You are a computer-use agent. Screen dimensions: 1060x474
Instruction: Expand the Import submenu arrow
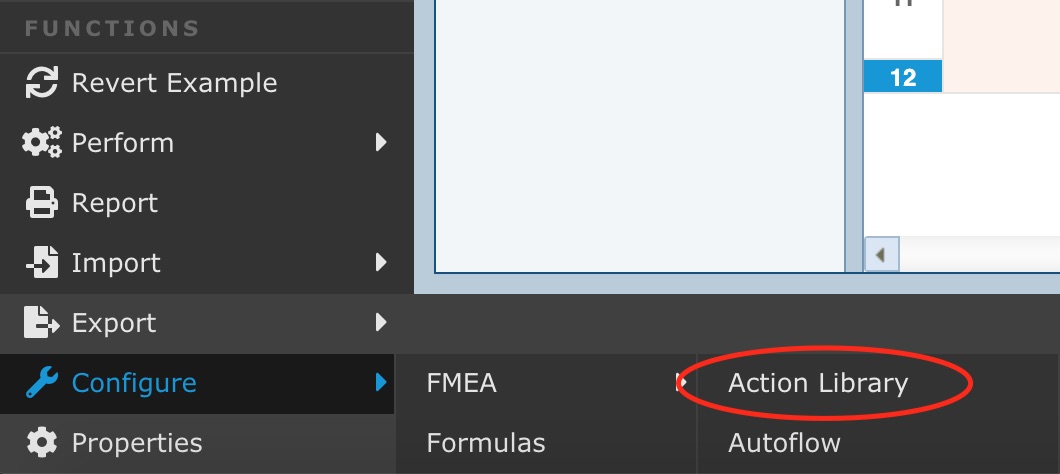pyautogui.click(x=381, y=262)
